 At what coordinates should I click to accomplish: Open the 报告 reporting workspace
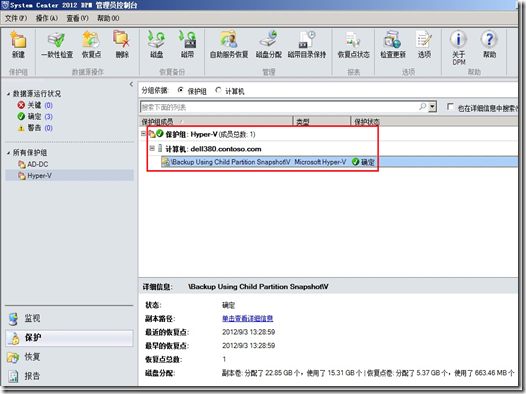pos(69,376)
